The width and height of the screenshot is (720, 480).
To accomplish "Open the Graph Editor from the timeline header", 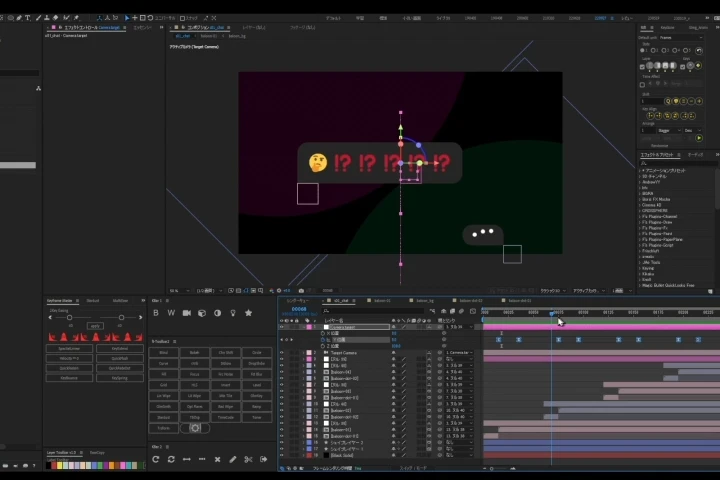I will [x=473, y=311].
